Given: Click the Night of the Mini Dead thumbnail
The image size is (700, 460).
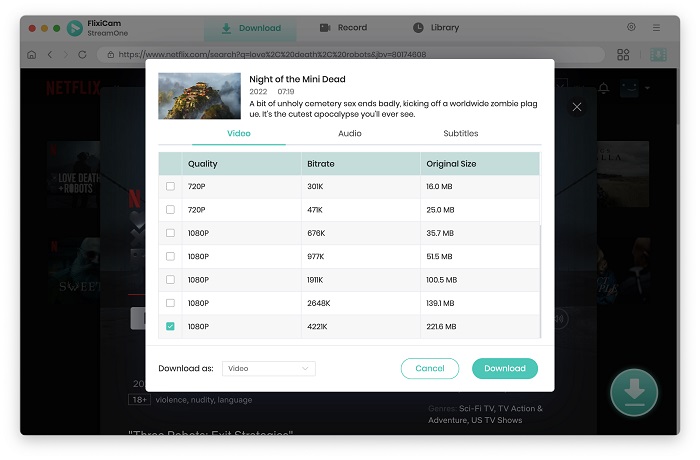Looking at the screenshot, I should (199, 96).
